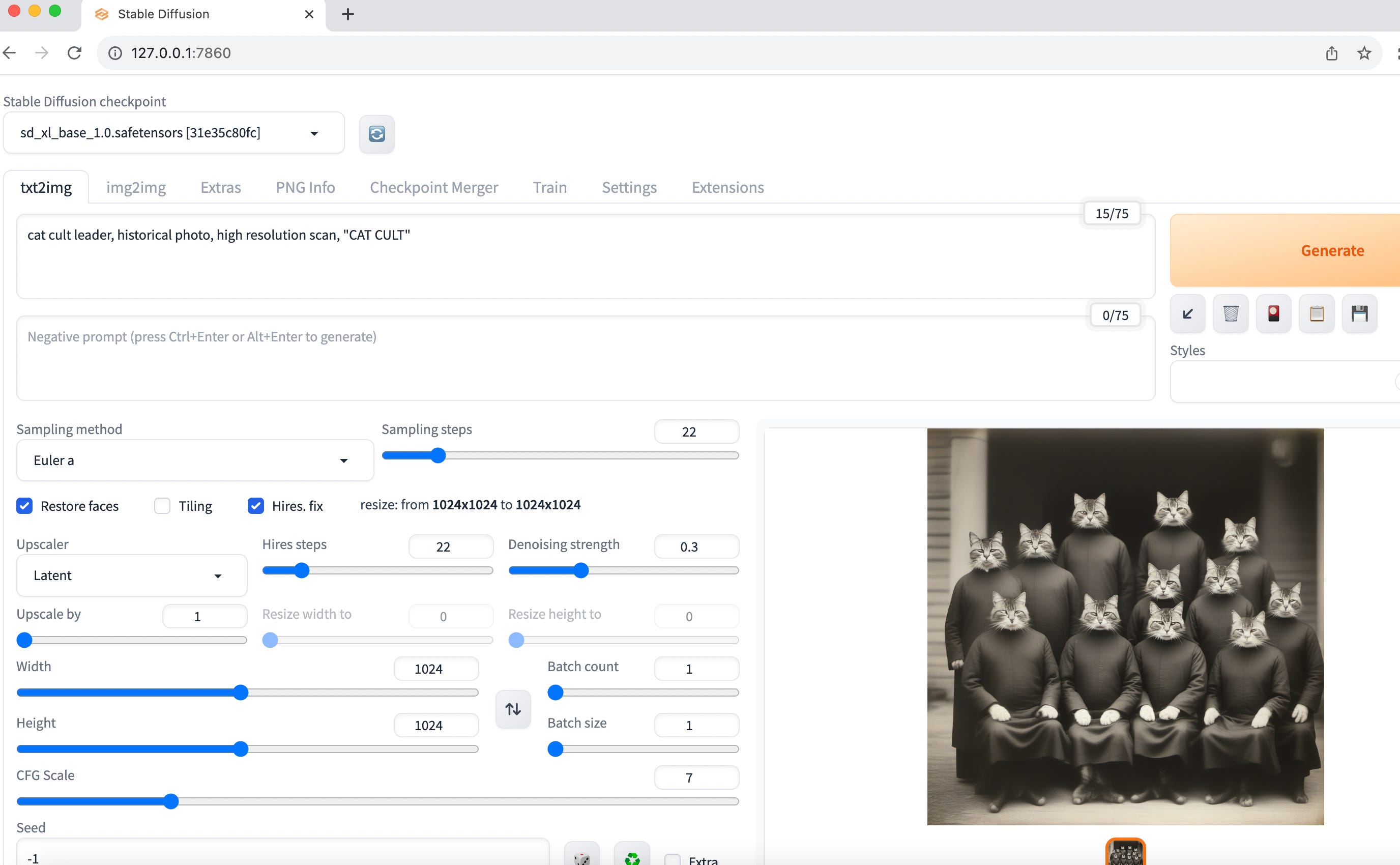Screen dimensions: 1400x865
Task: Disable the Restore faces checkbox
Action: (24, 506)
